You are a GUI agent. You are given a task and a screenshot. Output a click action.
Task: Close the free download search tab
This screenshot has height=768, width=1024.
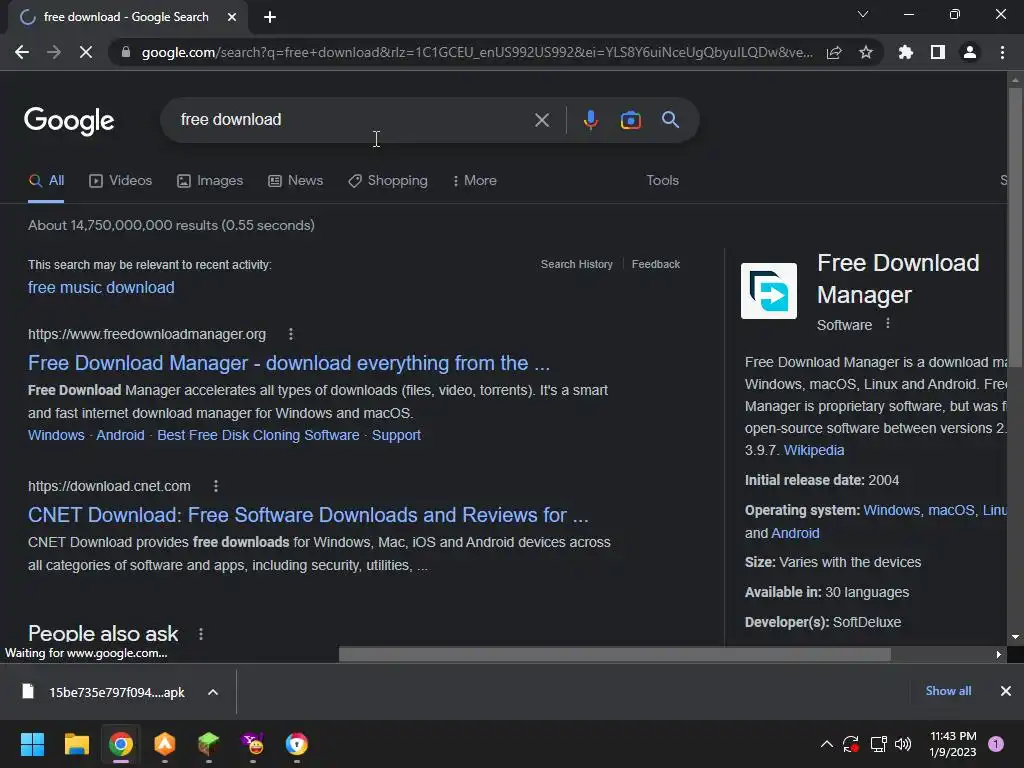[232, 17]
